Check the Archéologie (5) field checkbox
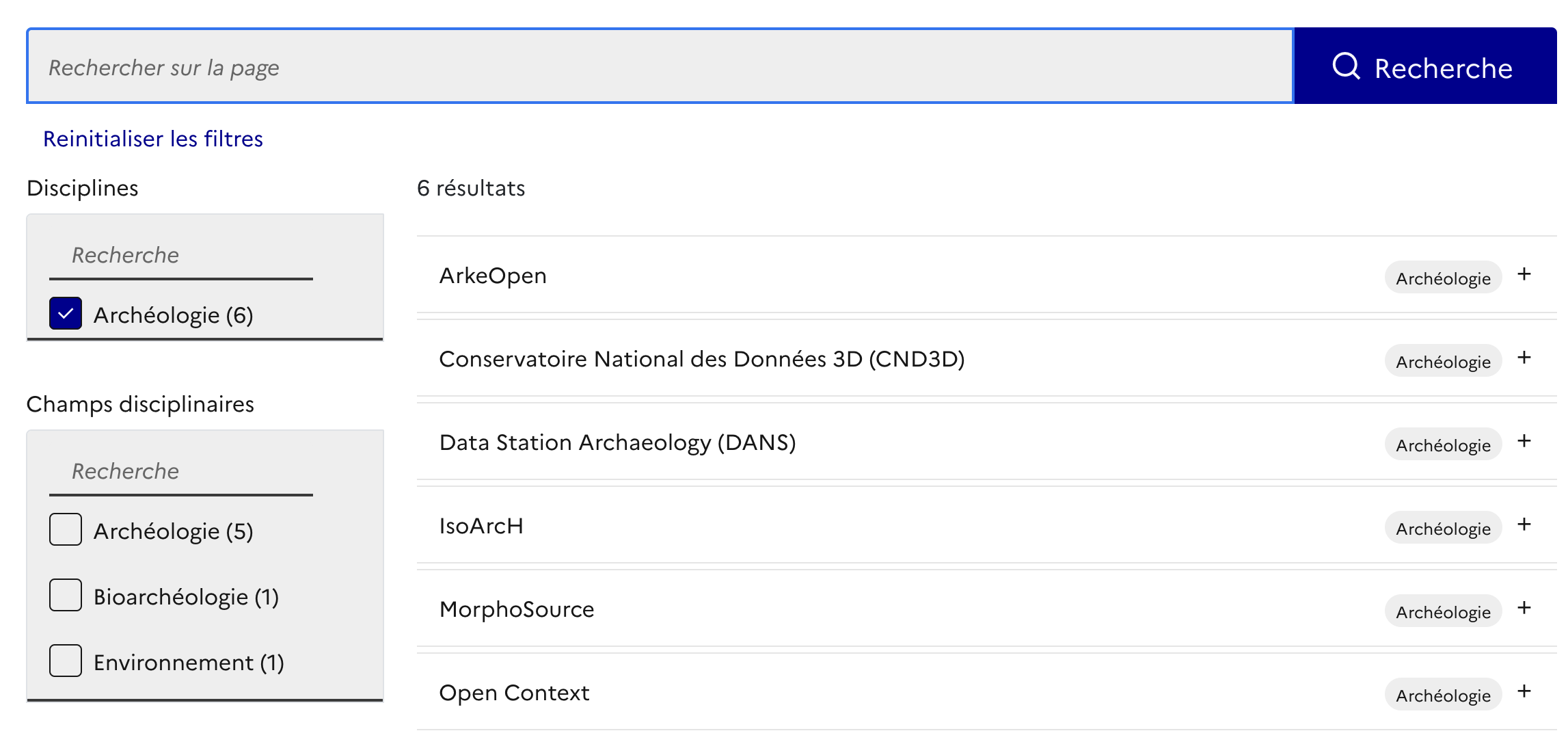The width and height of the screenshot is (1568, 744). (66, 529)
